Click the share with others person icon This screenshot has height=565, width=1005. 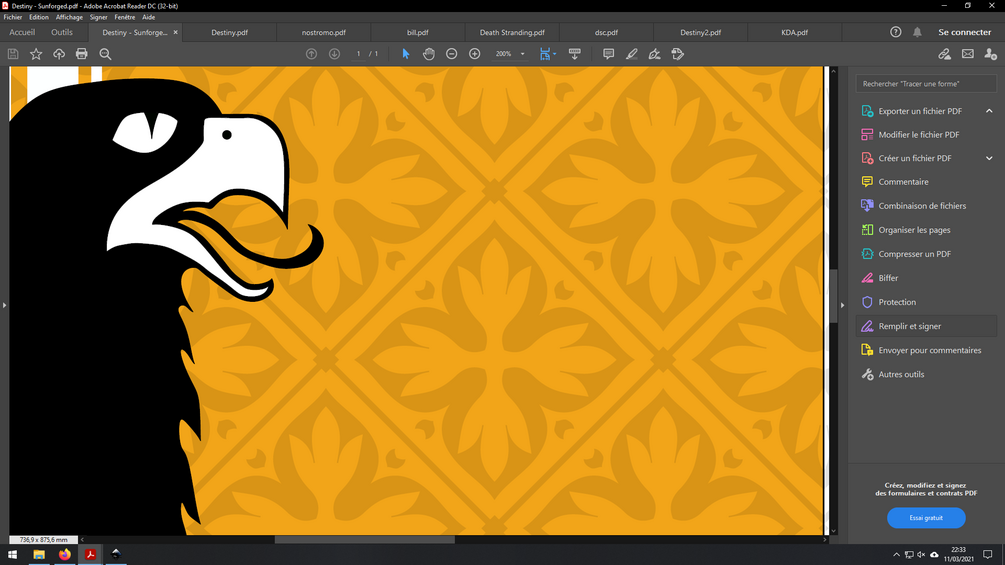coord(991,54)
